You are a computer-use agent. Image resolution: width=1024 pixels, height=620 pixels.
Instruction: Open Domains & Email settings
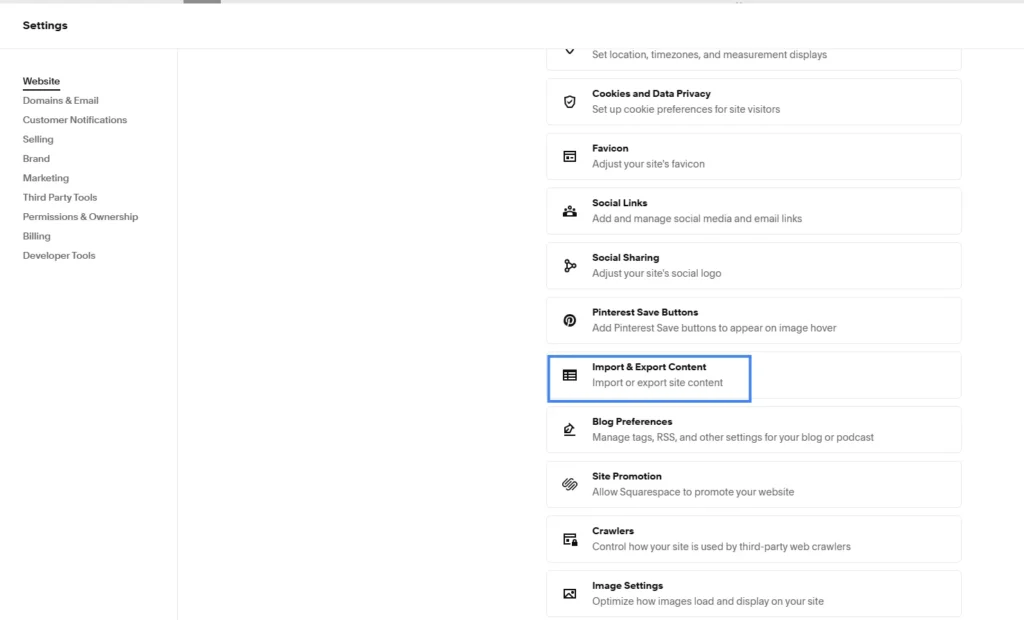61,101
